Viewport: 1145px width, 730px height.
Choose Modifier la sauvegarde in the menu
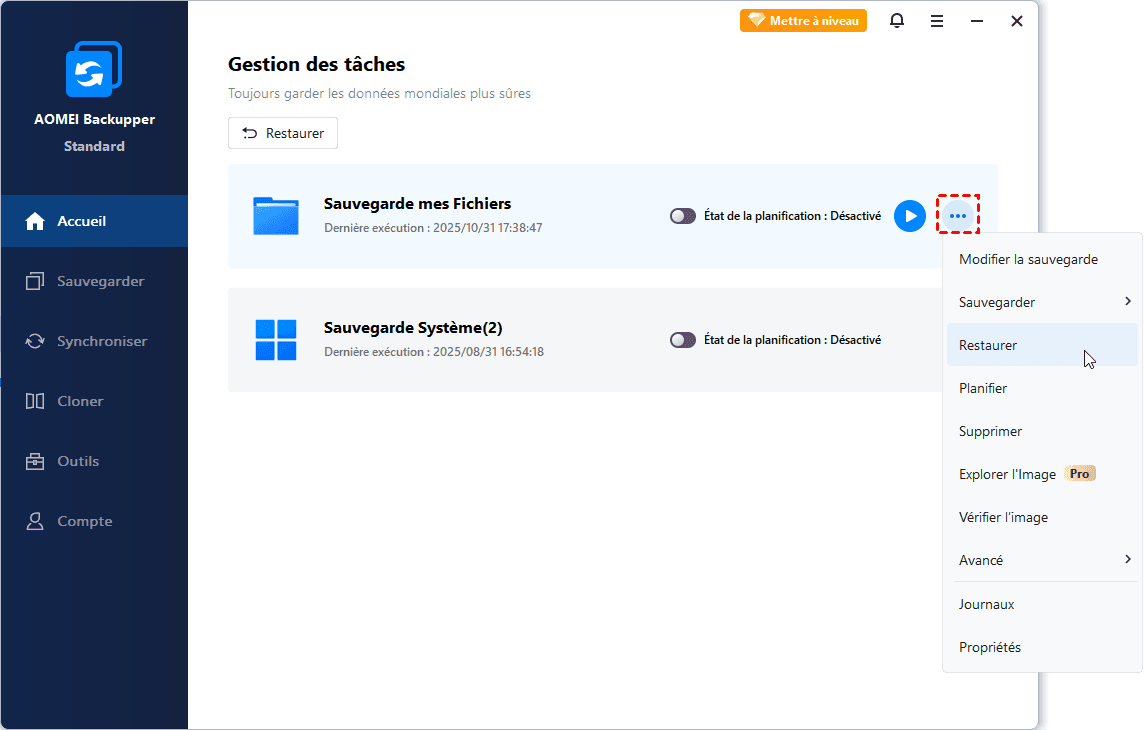1043,259
